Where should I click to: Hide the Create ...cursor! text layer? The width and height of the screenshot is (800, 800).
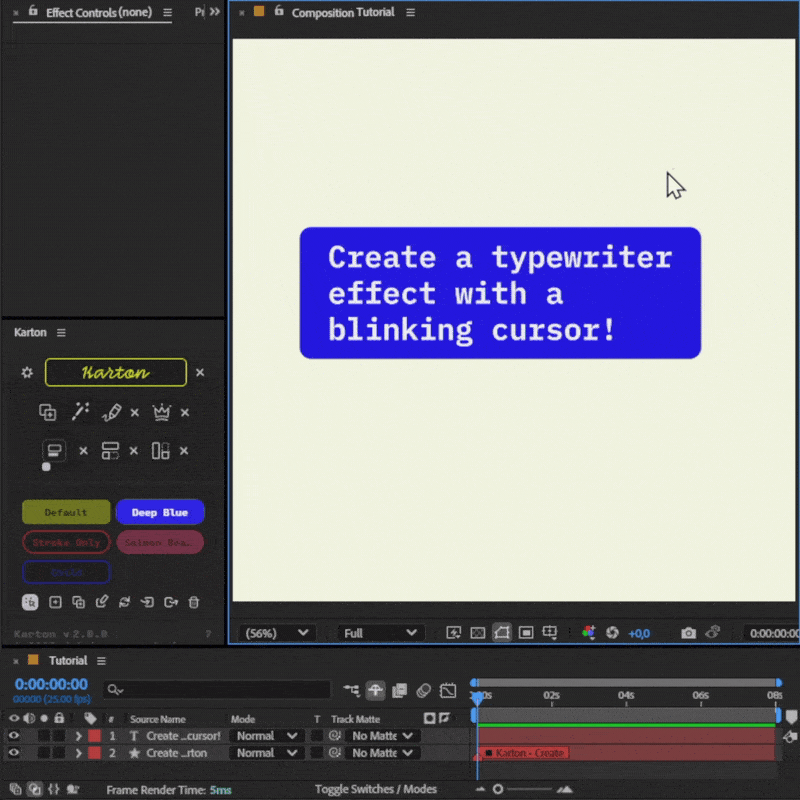[13, 735]
